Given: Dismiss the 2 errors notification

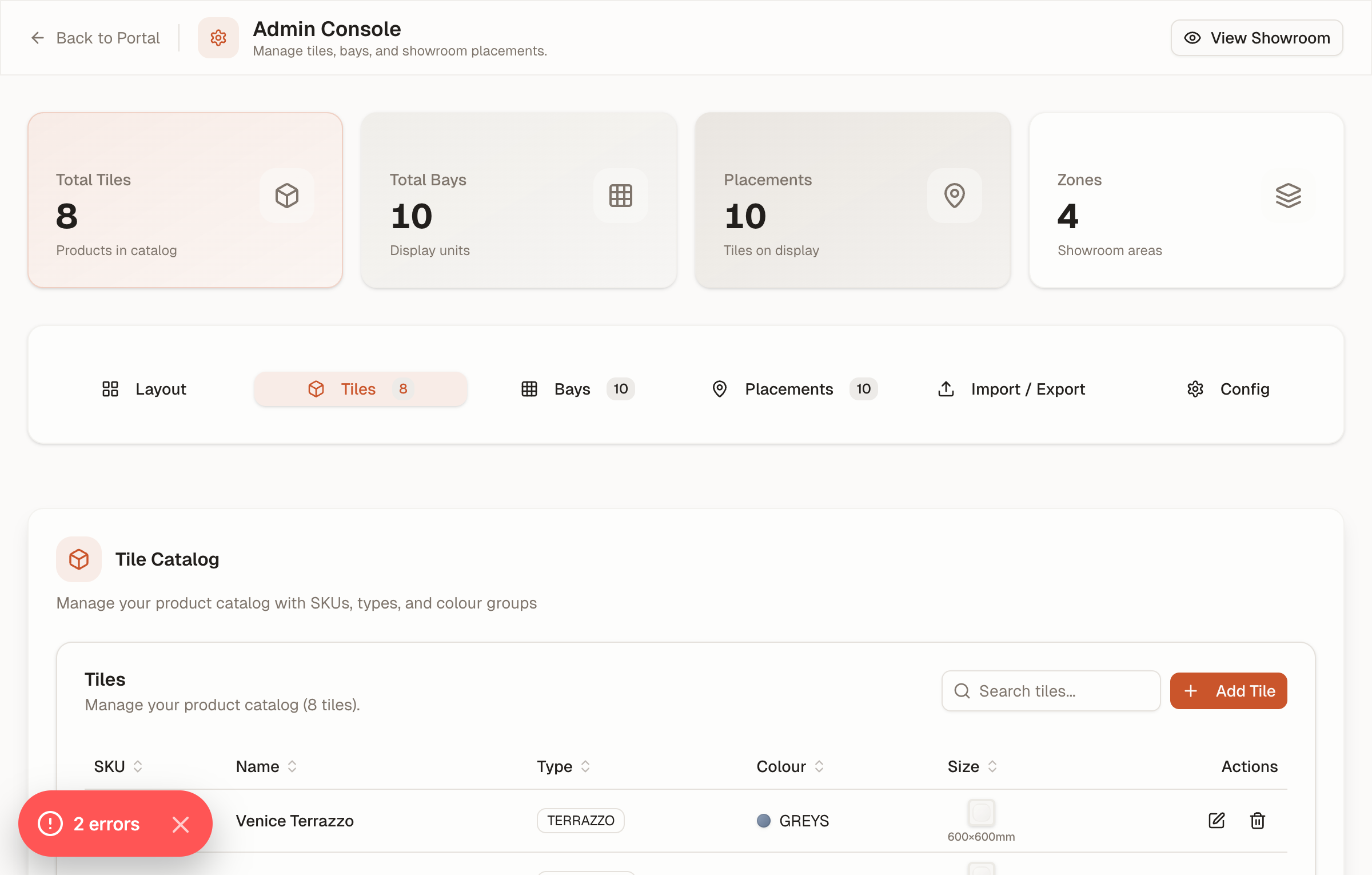Looking at the screenshot, I should tap(181, 824).
